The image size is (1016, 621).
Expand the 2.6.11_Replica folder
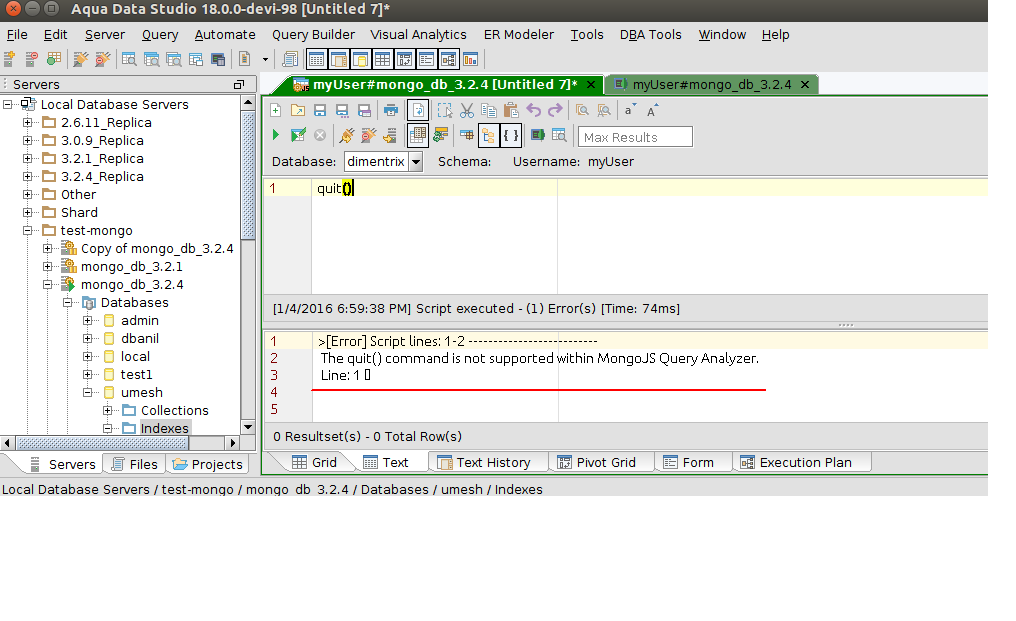tap(27, 123)
